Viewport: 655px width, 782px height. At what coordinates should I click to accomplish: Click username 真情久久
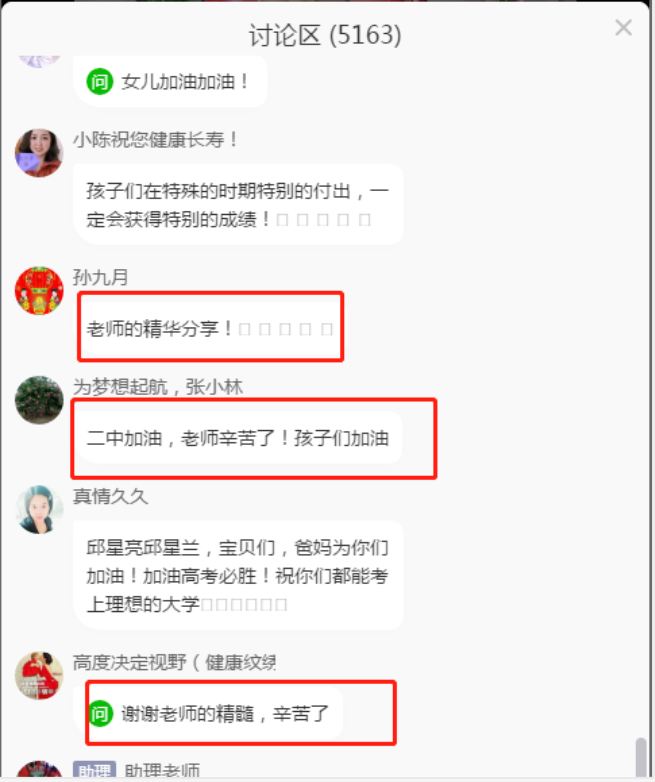[x=110, y=496]
